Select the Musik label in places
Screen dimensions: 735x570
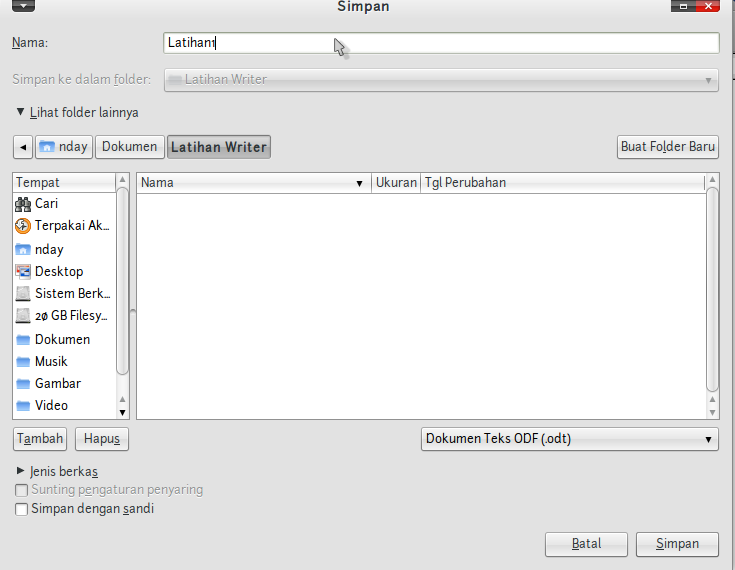pyautogui.click(x=51, y=361)
